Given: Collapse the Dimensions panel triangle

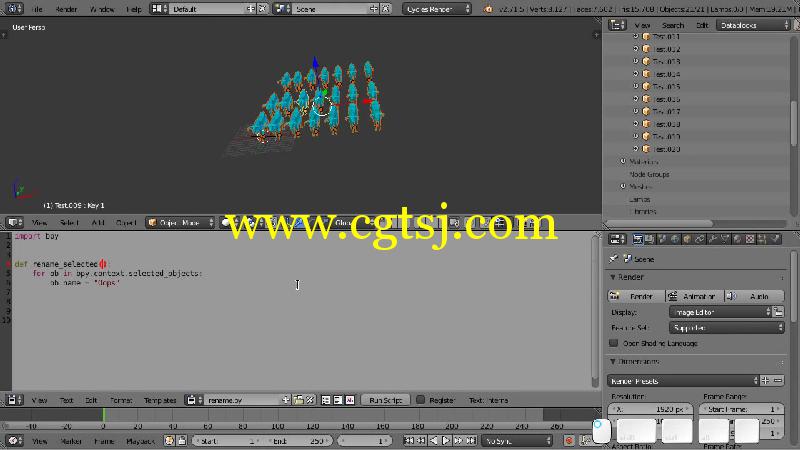Looking at the screenshot, I should [613, 361].
